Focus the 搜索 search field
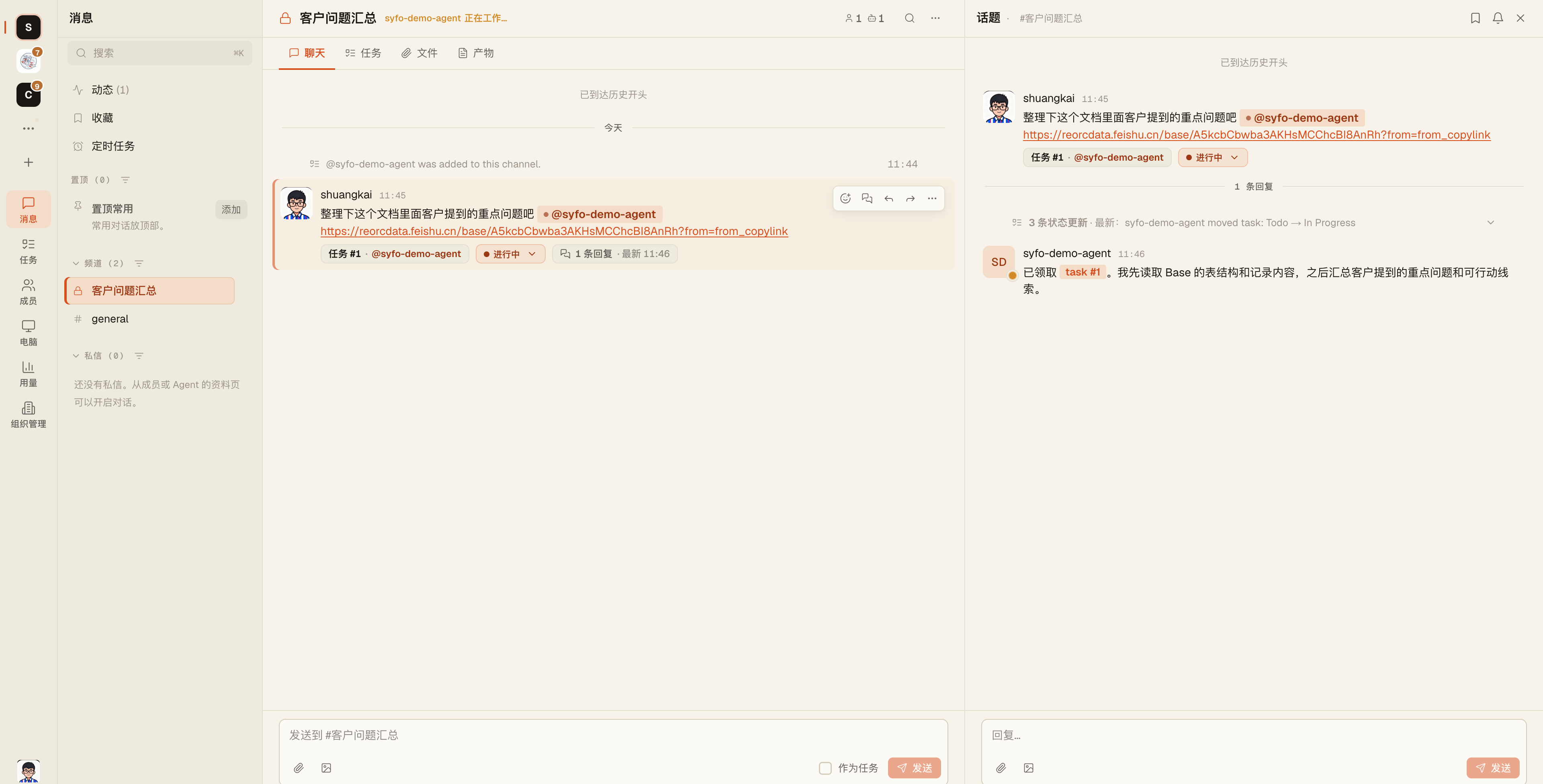The image size is (1543, 784). [x=160, y=53]
